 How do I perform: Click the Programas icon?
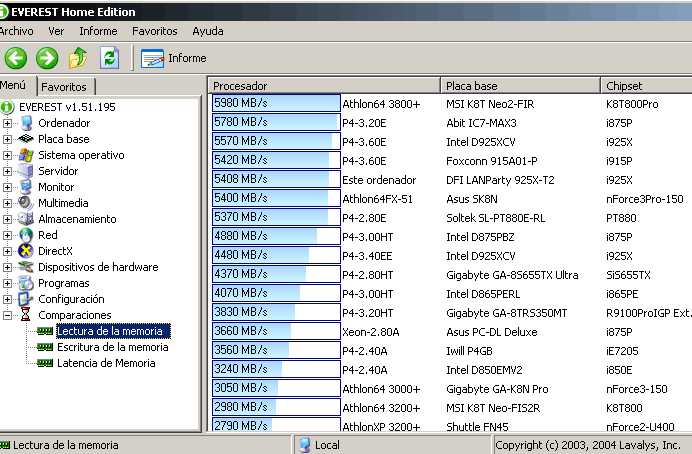point(26,283)
